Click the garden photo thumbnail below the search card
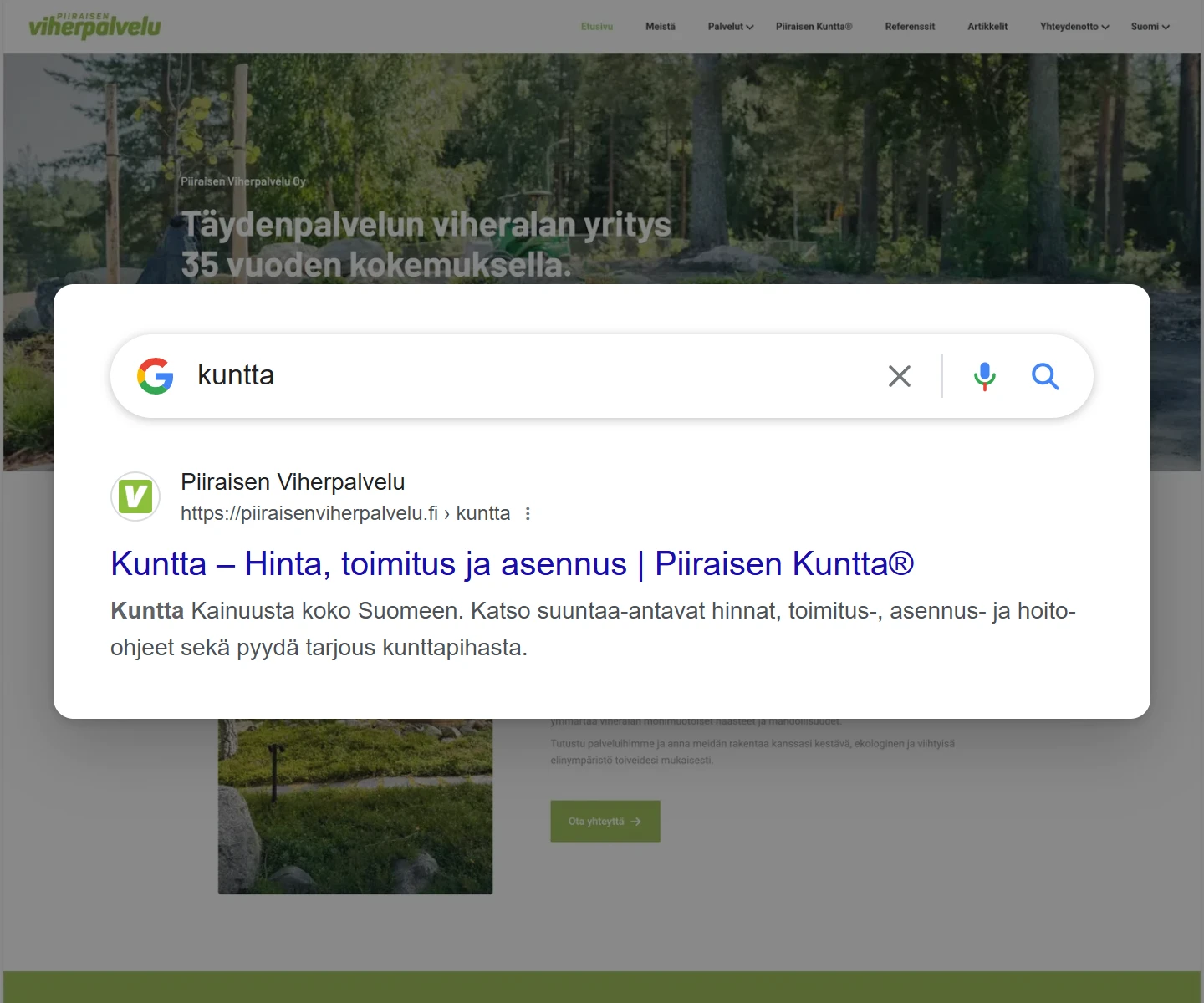This screenshot has height=1003, width=1204. click(x=355, y=806)
